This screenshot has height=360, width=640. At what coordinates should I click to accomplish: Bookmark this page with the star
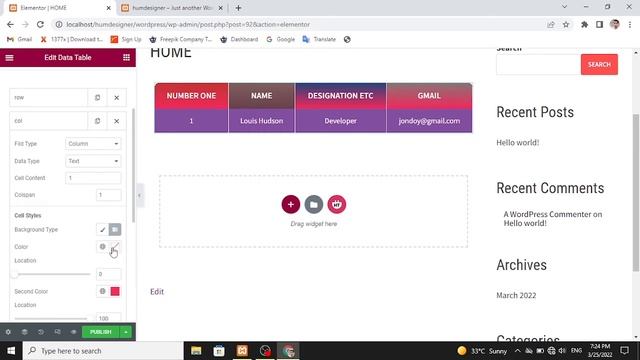[x=566, y=24]
